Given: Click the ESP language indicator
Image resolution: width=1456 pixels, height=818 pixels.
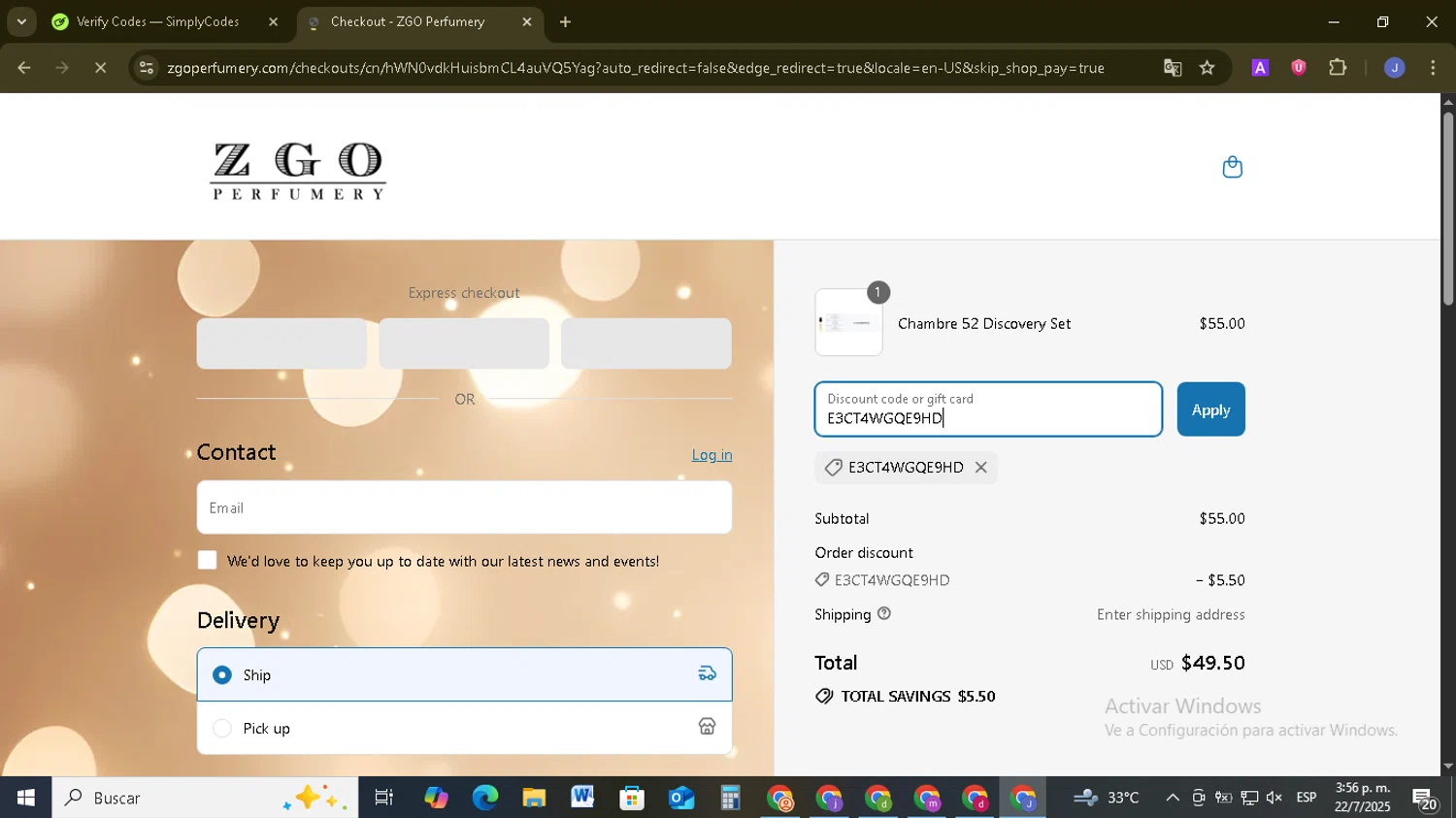Looking at the screenshot, I should pos(1307,798).
